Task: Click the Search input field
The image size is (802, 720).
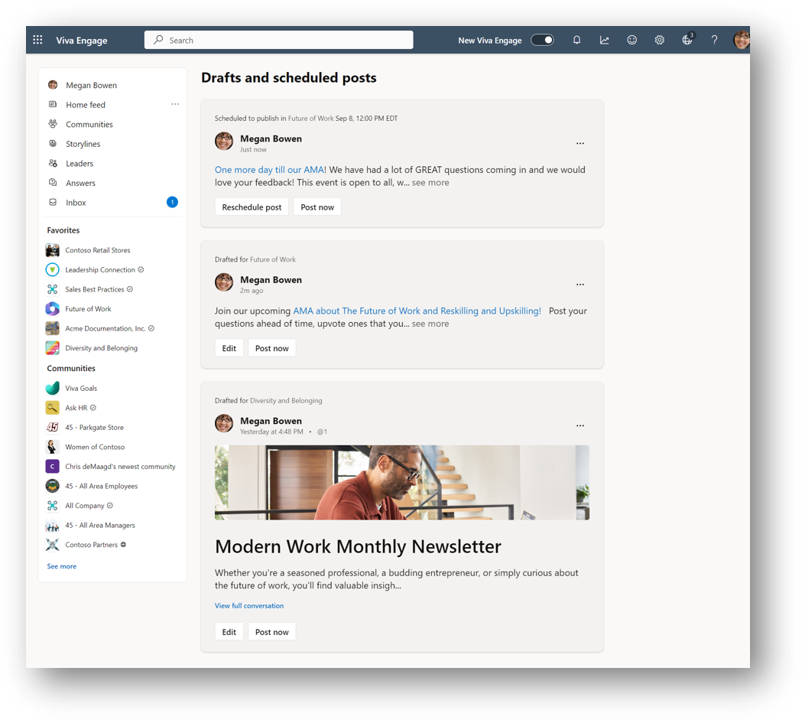Action: coord(279,40)
